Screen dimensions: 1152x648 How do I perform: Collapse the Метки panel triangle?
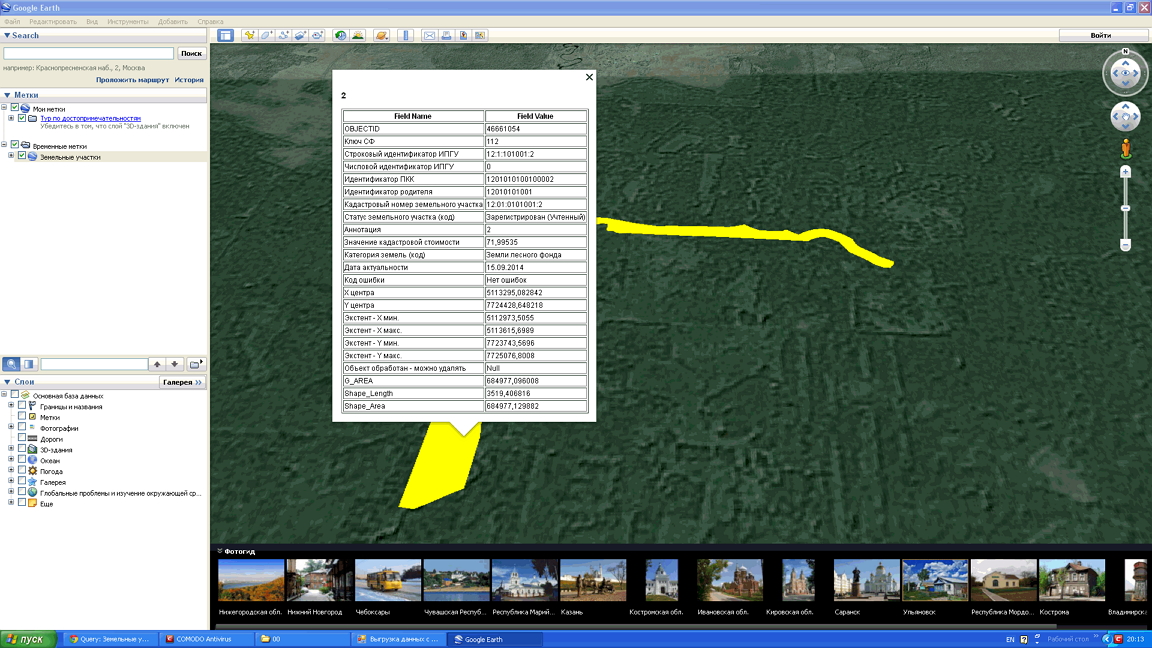coord(7,95)
